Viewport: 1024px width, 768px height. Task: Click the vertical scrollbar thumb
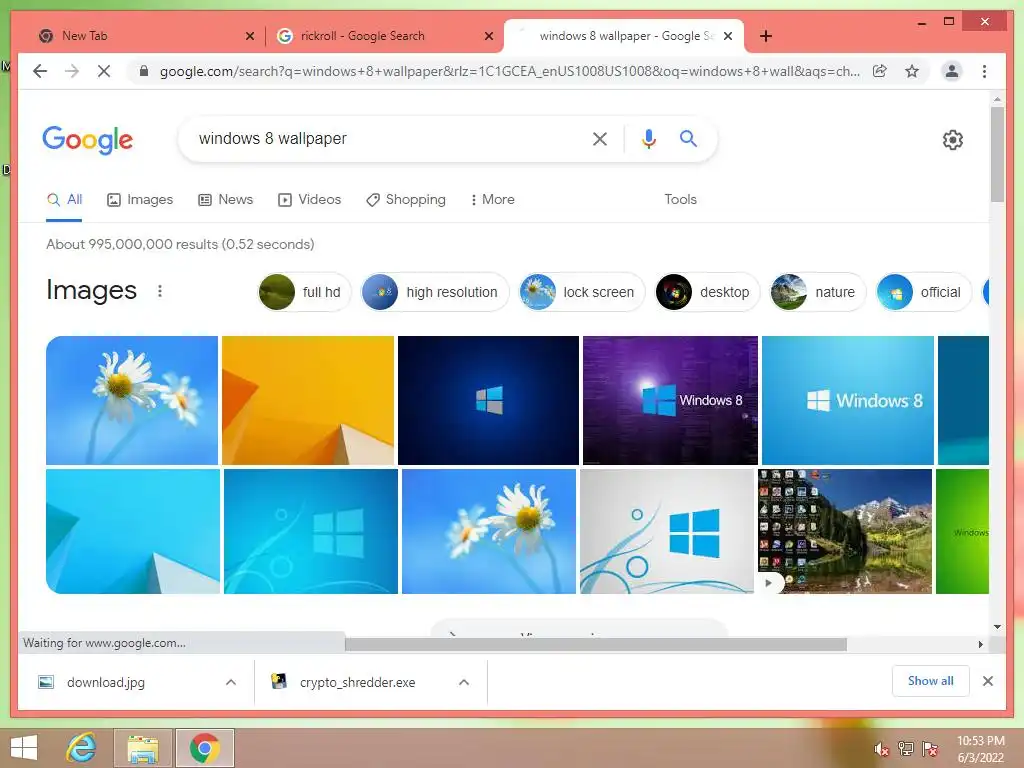(x=997, y=154)
